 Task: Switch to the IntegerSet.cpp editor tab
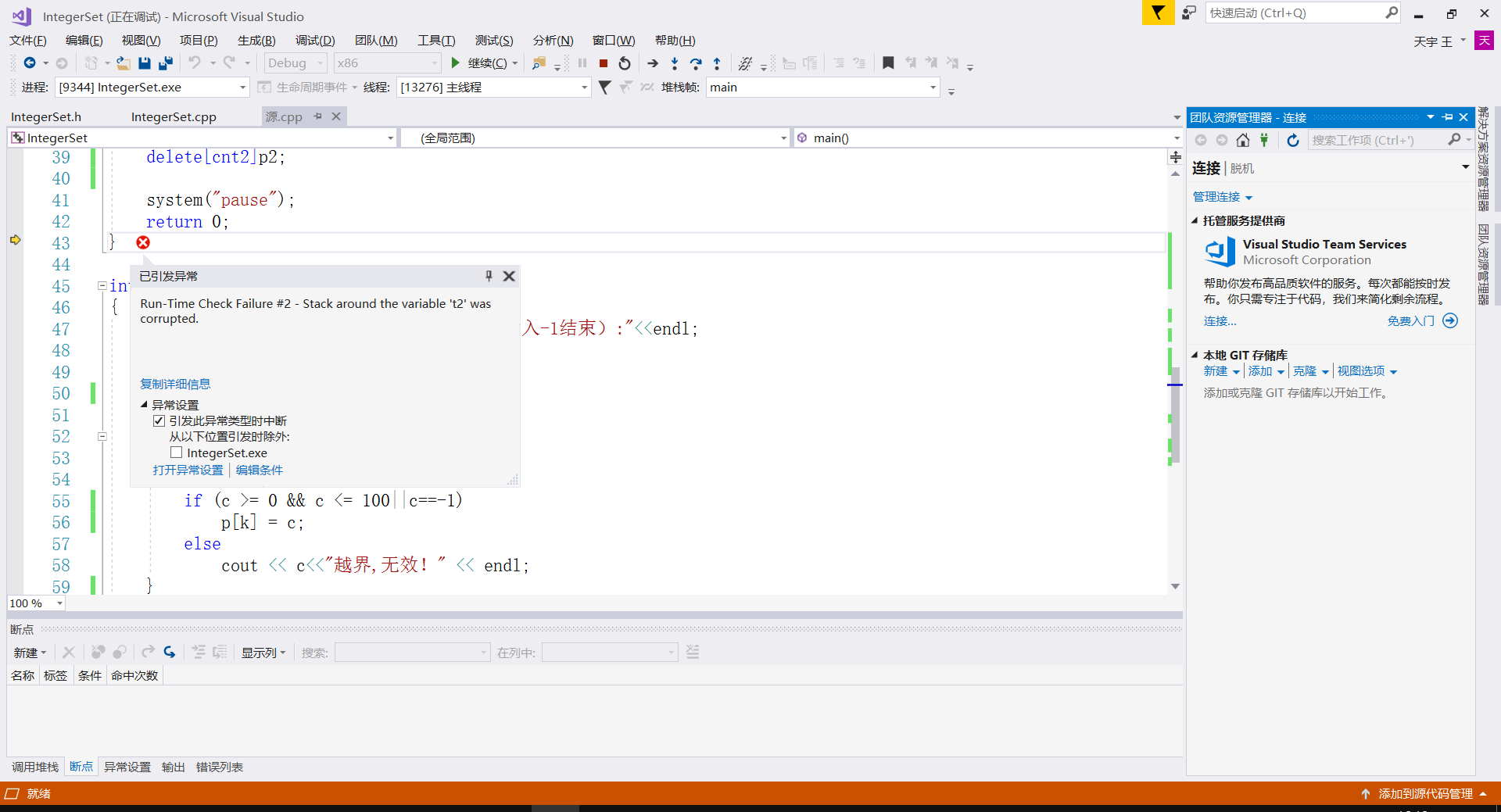(x=174, y=117)
